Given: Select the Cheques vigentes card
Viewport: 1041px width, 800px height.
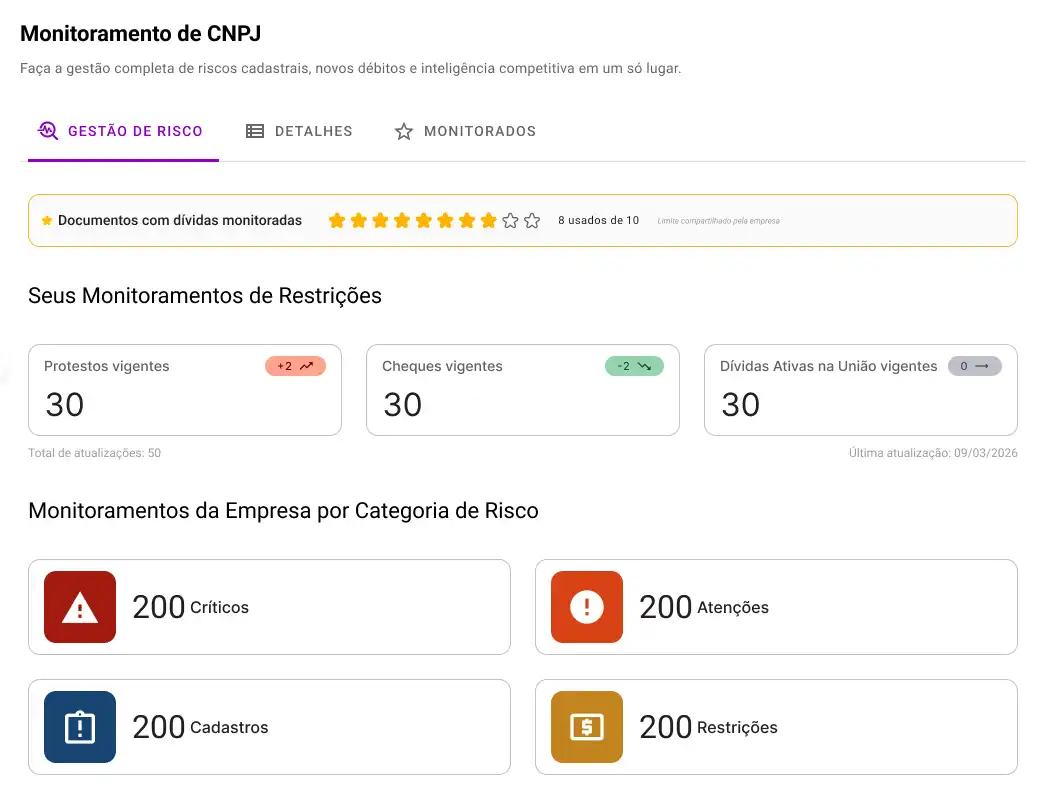Looking at the screenshot, I should click(522, 390).
